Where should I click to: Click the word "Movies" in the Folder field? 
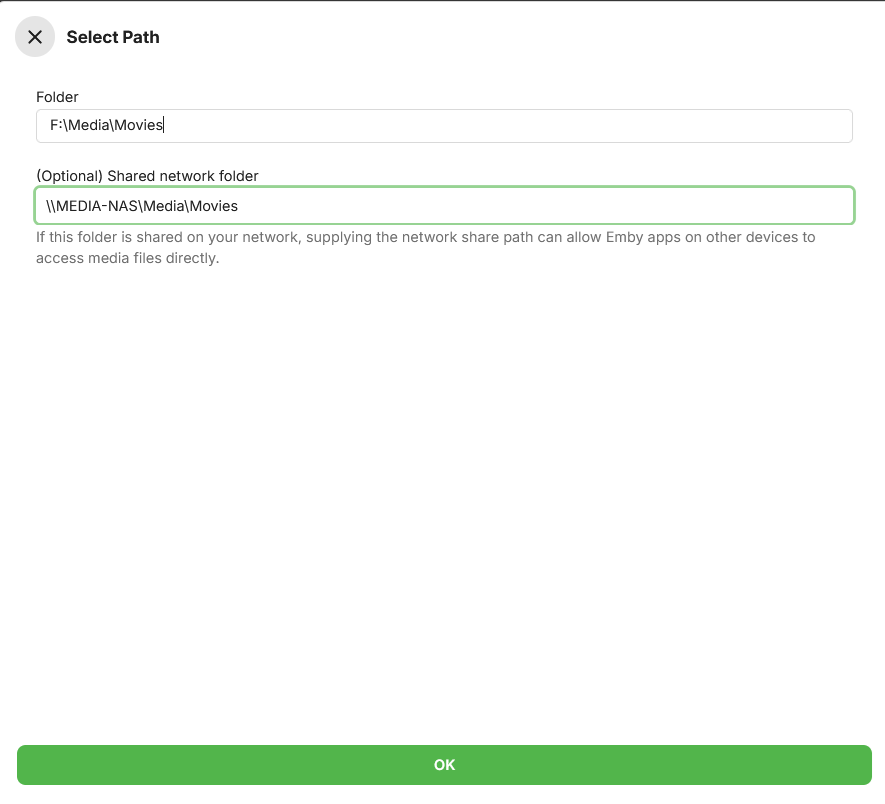139,126
